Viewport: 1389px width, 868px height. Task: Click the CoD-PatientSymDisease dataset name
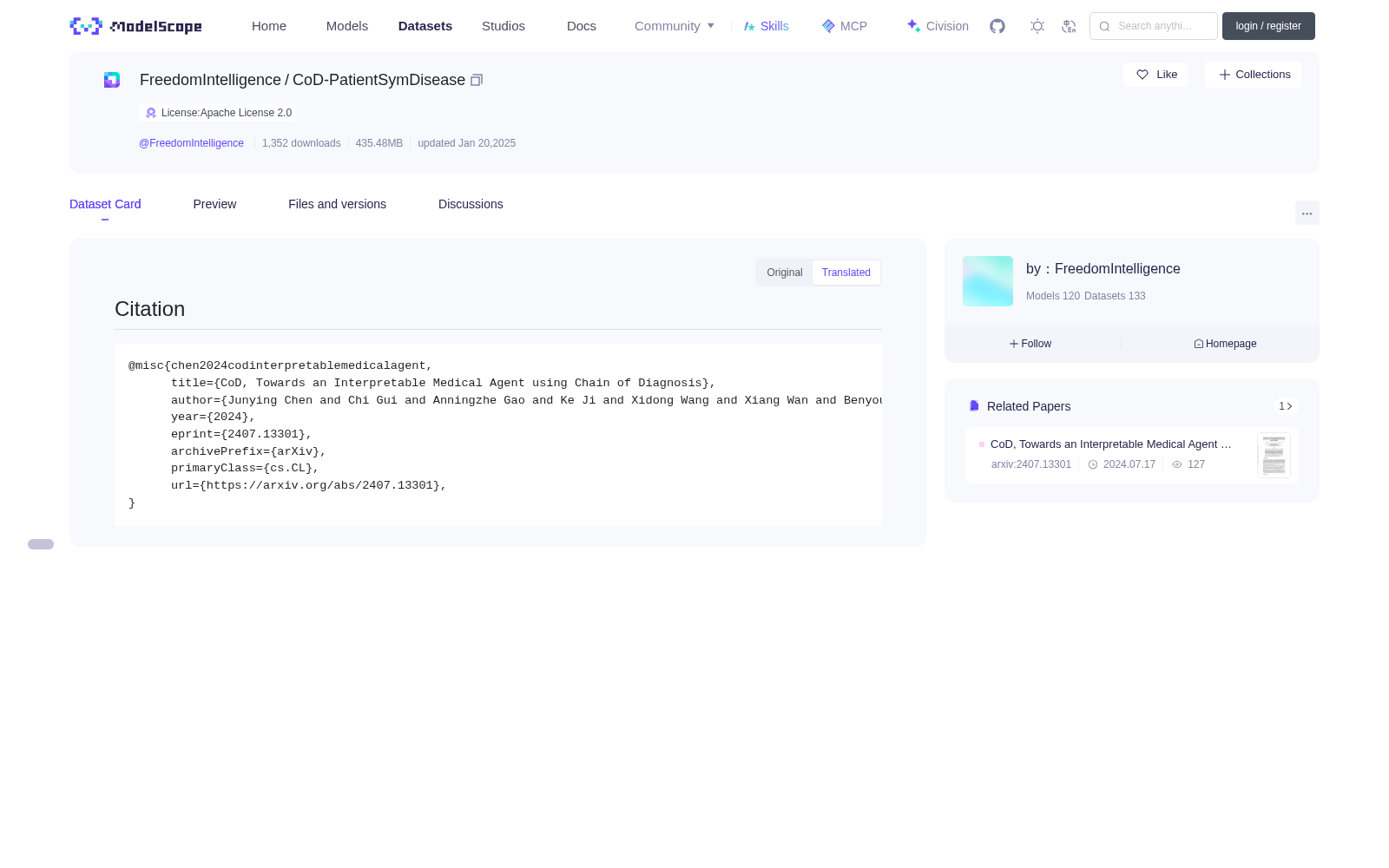click(379, 80)
